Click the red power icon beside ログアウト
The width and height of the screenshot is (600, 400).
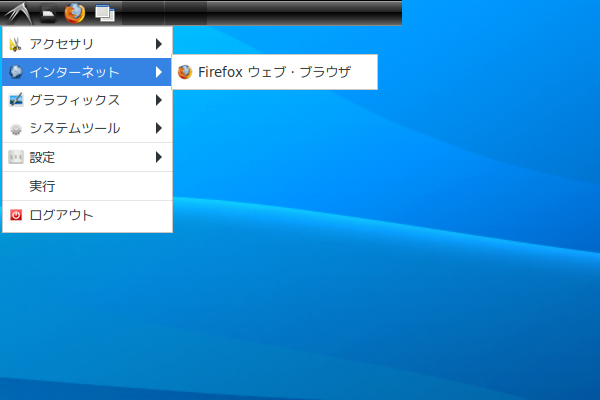point(16,215)
